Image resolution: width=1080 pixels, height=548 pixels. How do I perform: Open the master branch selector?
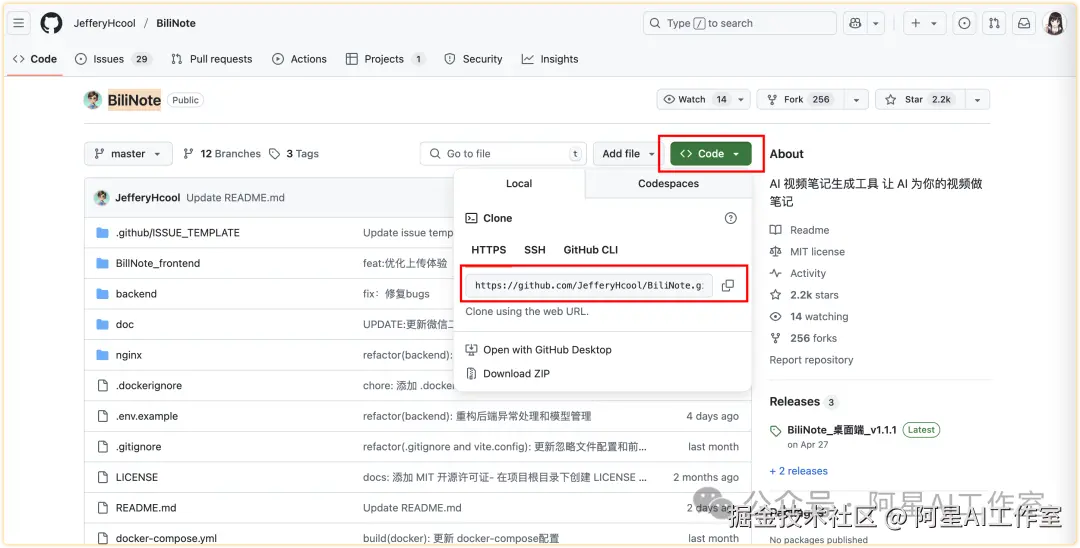point(127,154)
